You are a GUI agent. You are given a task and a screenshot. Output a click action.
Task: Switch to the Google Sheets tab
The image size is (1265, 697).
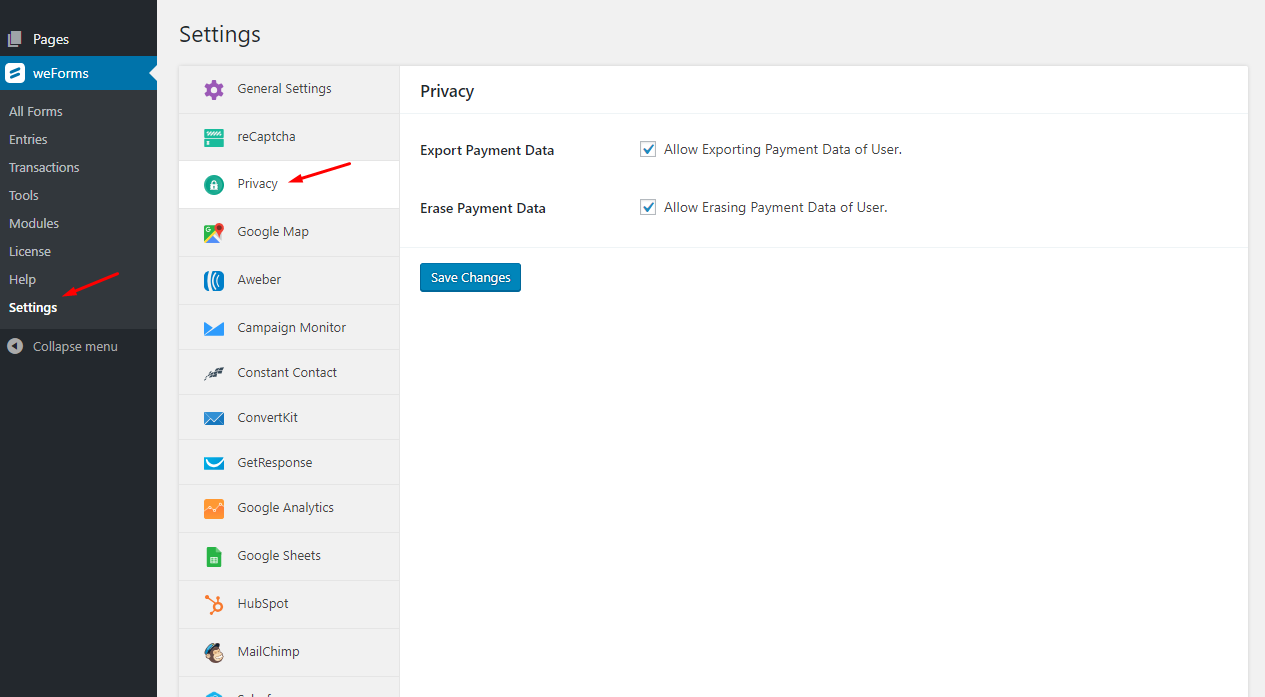point(289,556)
